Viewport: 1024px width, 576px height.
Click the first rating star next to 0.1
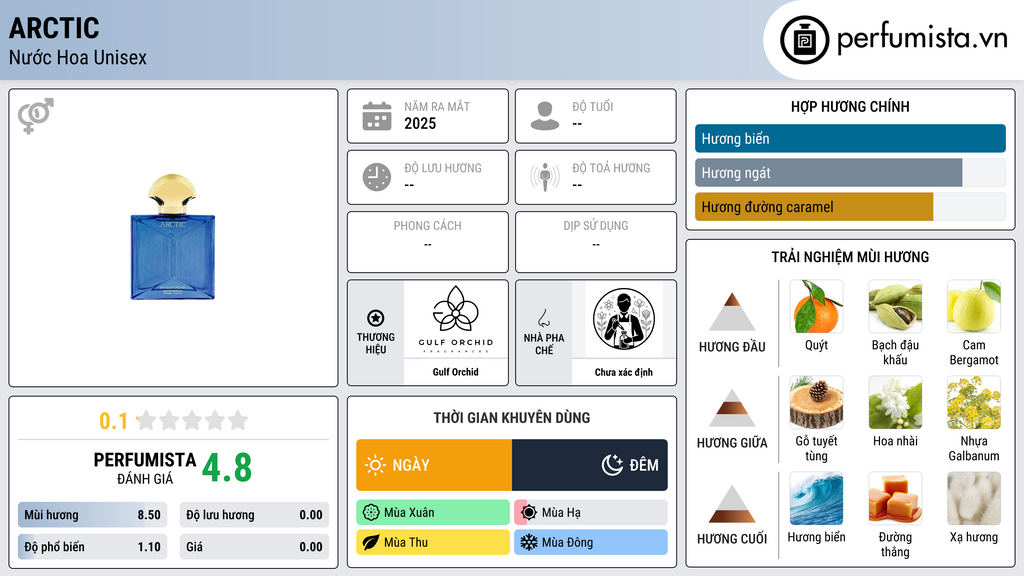click(147, 420)
